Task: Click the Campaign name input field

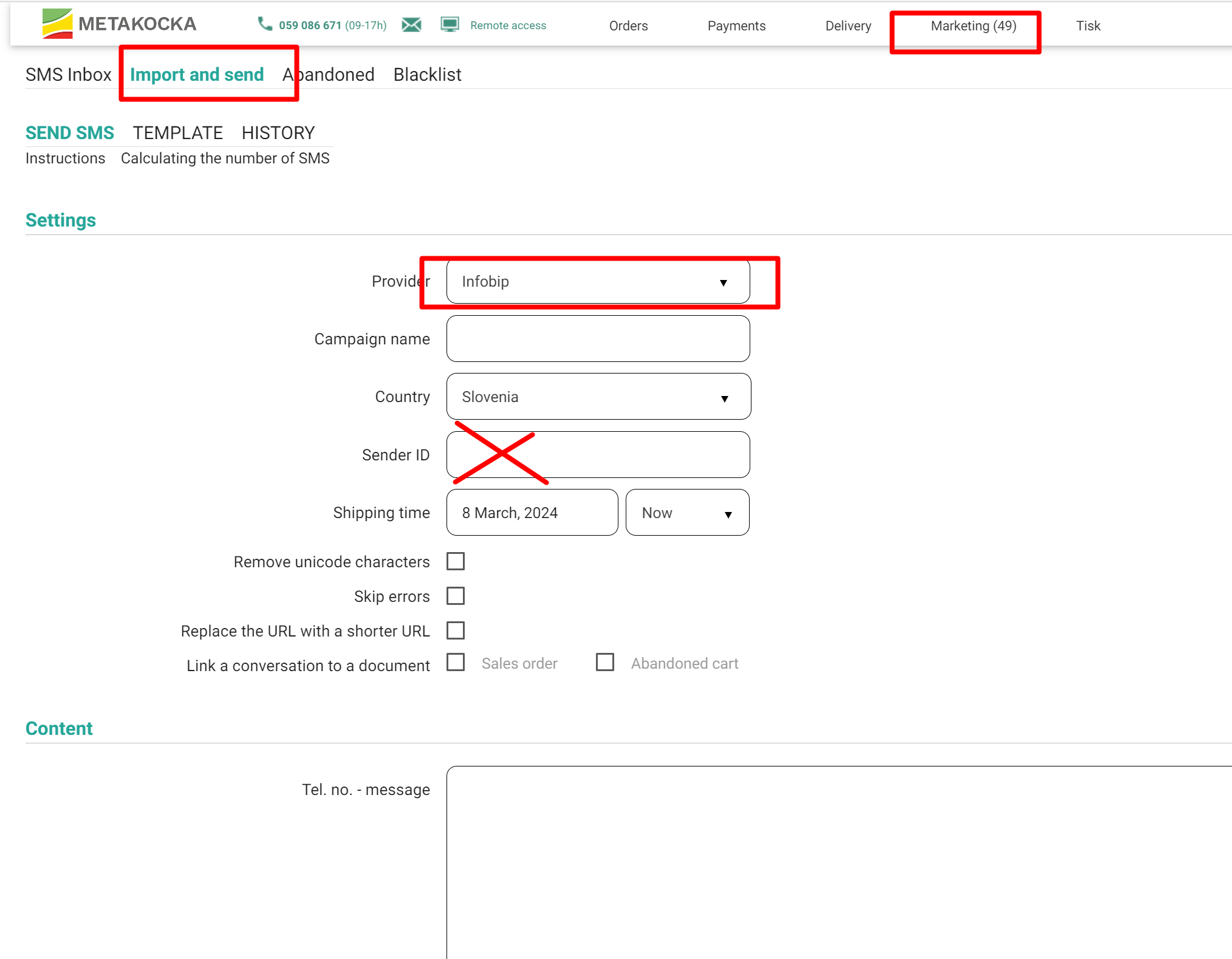Action: pos(598,339)
